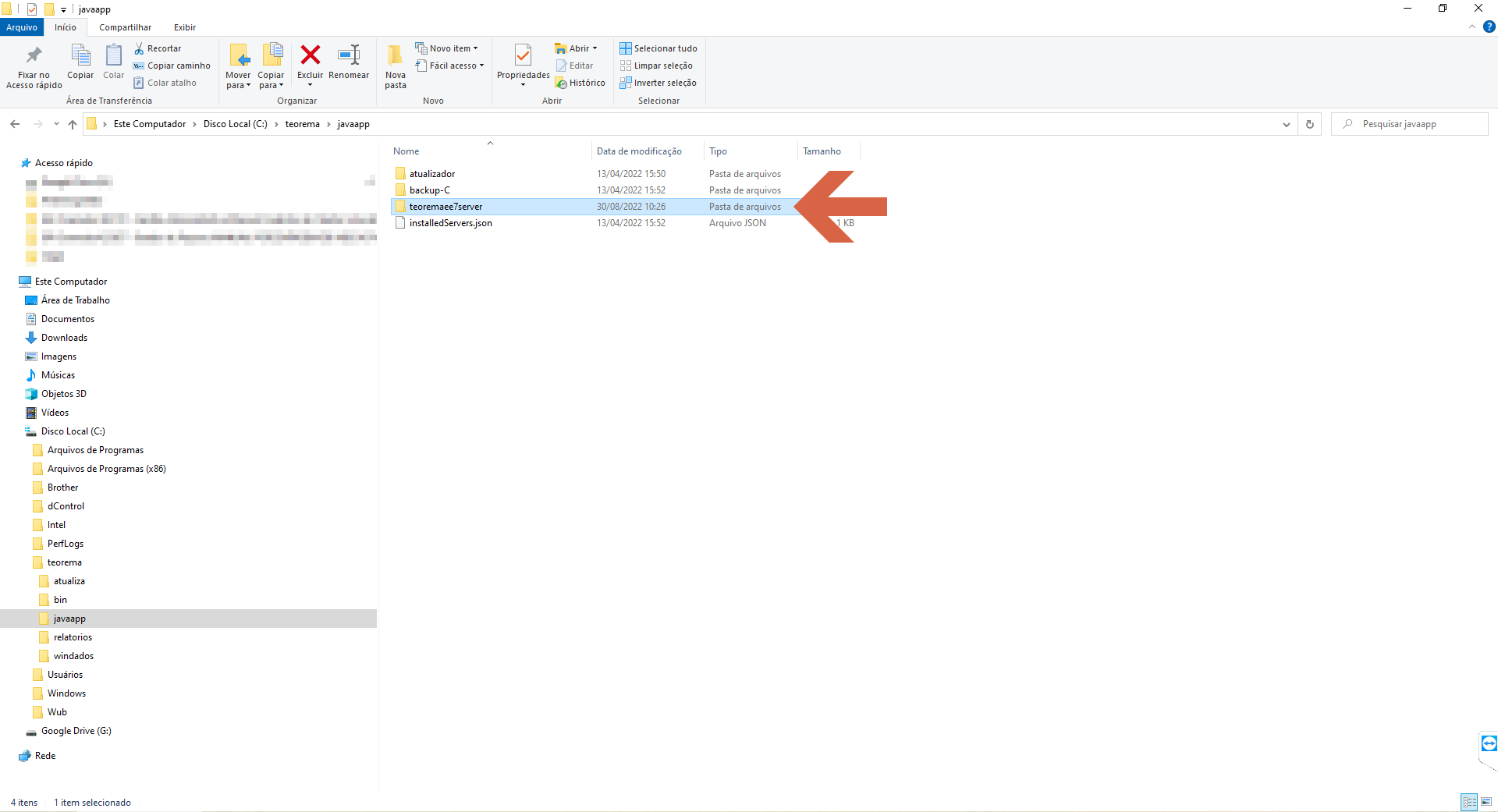Open Vídeos in sidebar

tap(55, 413)
